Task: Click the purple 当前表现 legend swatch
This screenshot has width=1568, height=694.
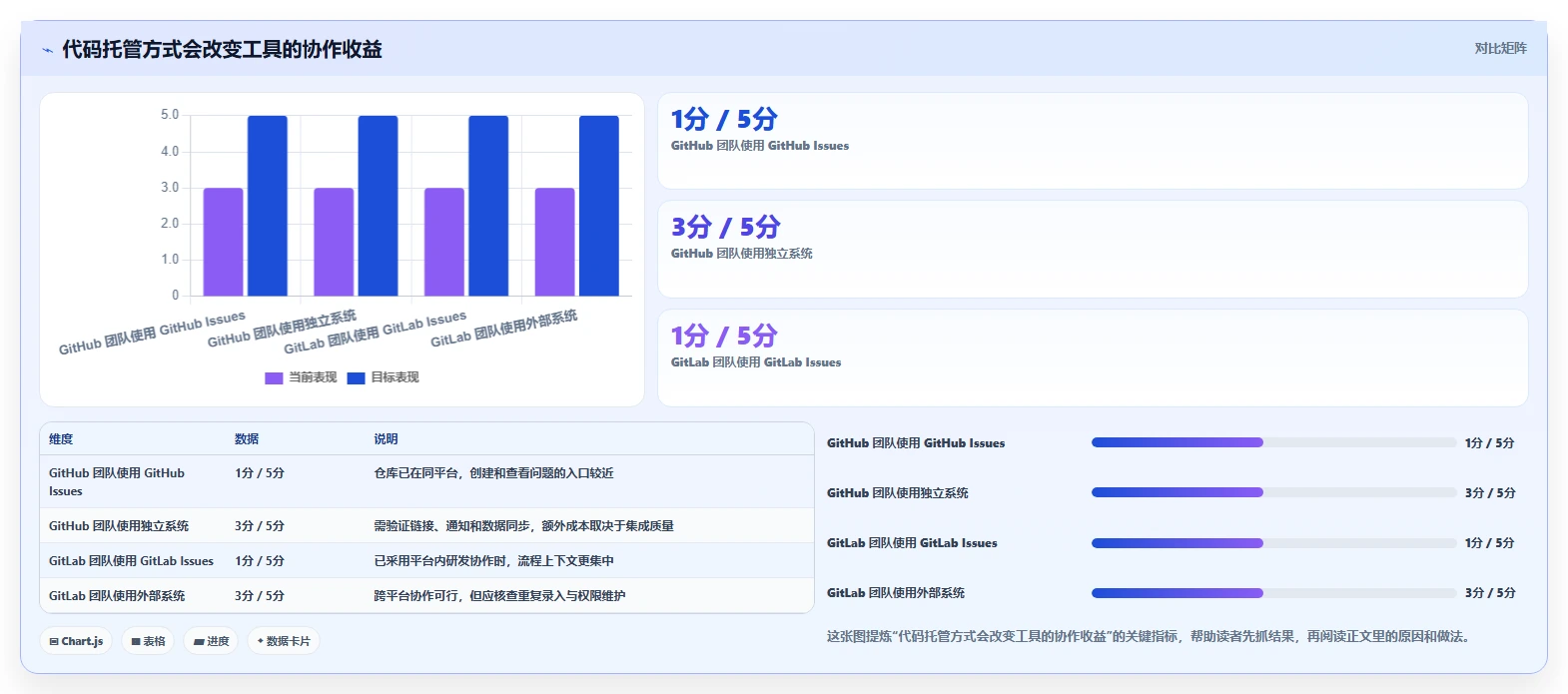Action: coord(274,378)
